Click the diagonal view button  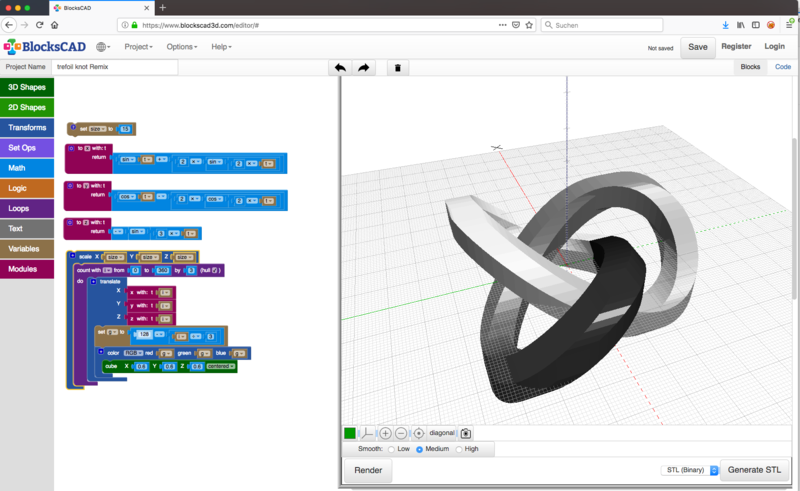tap(441, 433)
